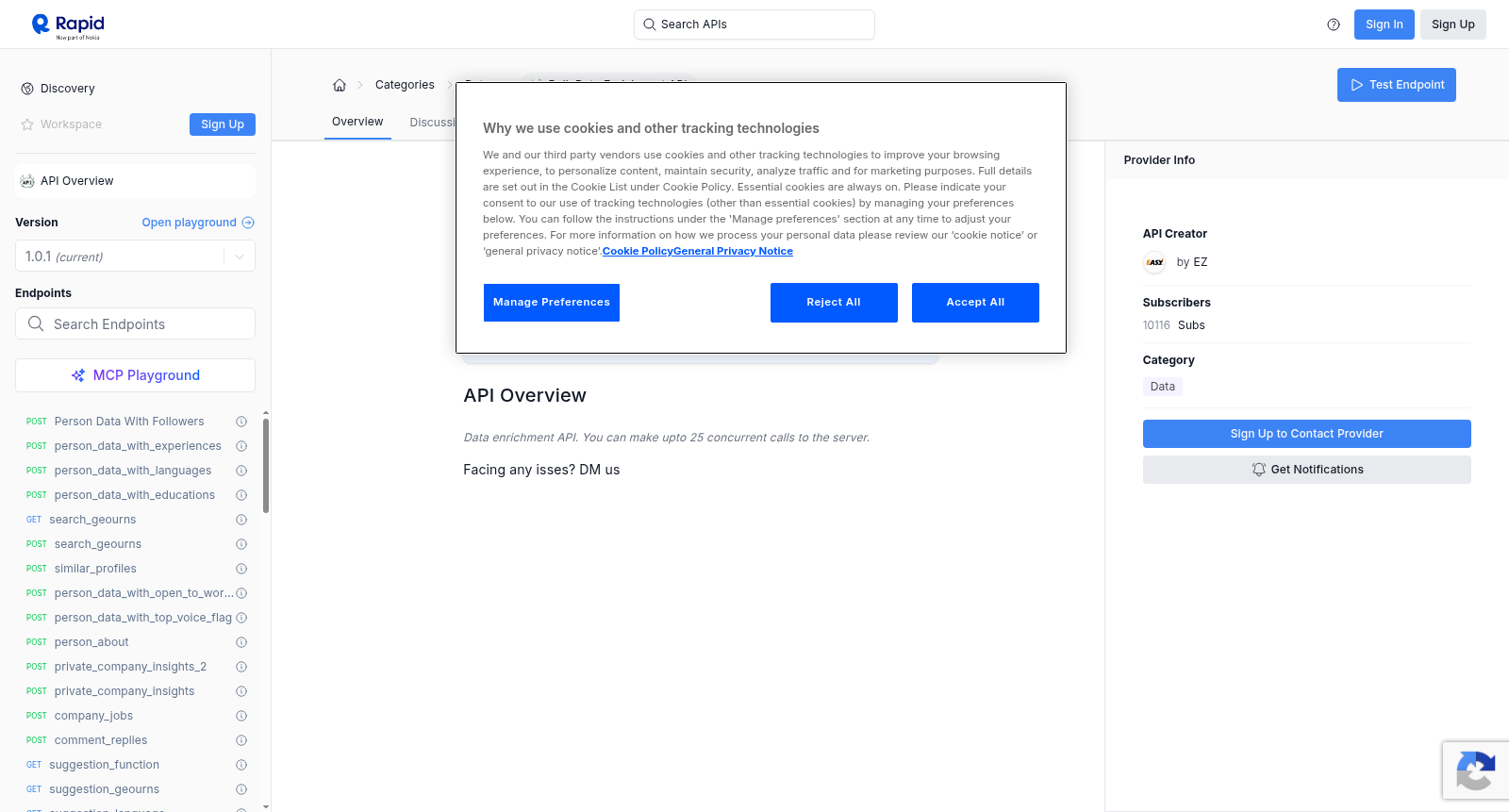Show info for comment_replies
The height and width of the screenshot is (812, 1509).
click(x=241, y=740)
